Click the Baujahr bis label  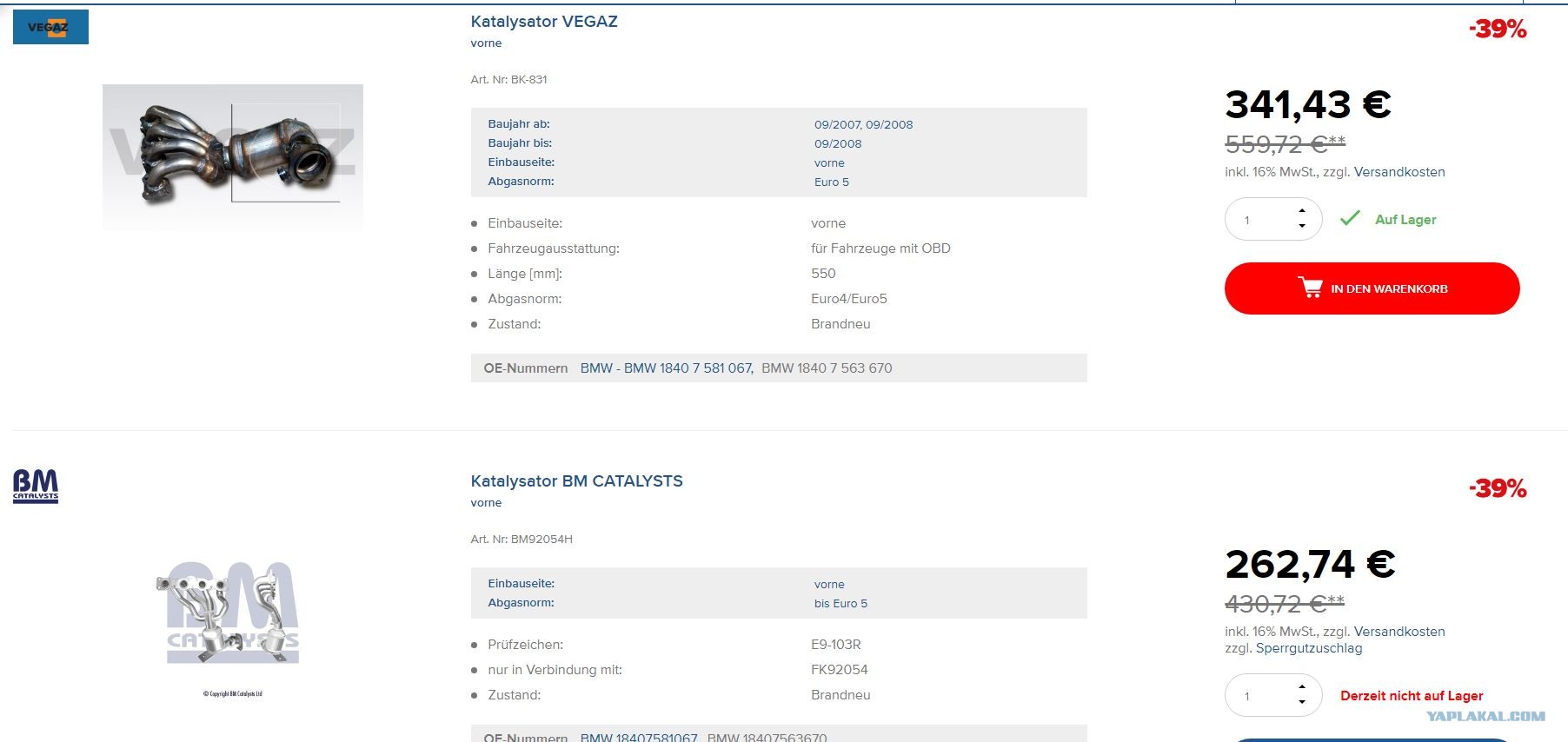[520, 143]
